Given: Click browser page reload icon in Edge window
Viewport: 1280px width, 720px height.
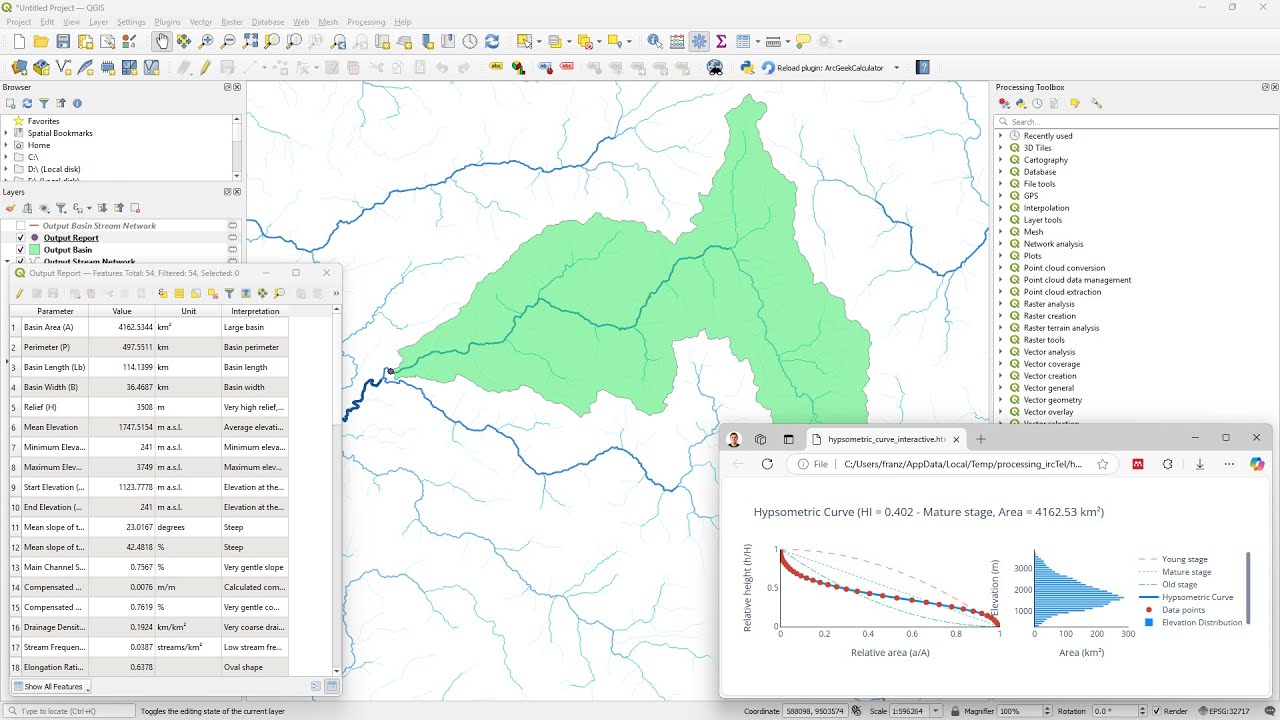Looking at the screenshot, I should coord(767,464).
